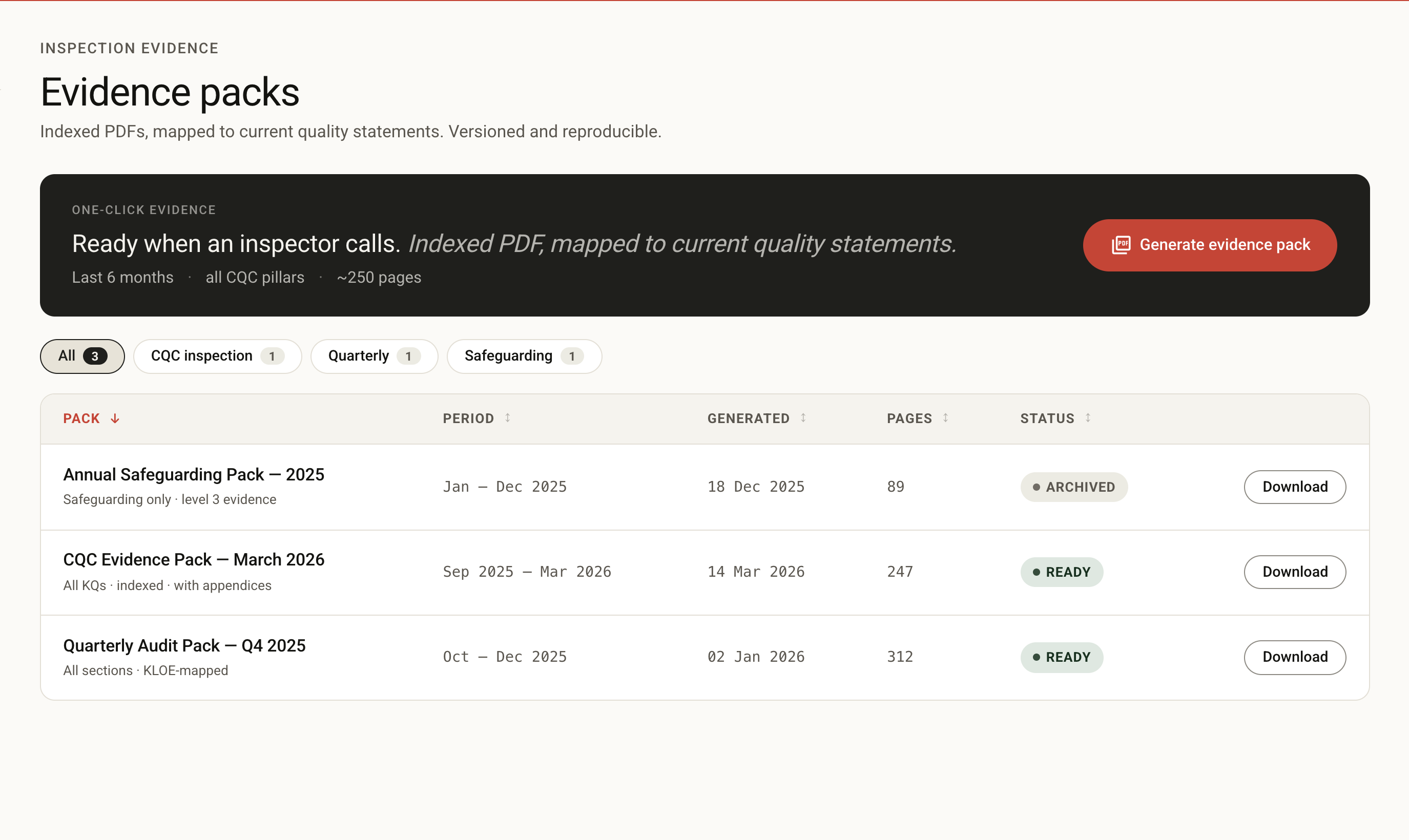Sort by Status column arrows icon
The image size is (1409, 840).
coord(1088,418)
